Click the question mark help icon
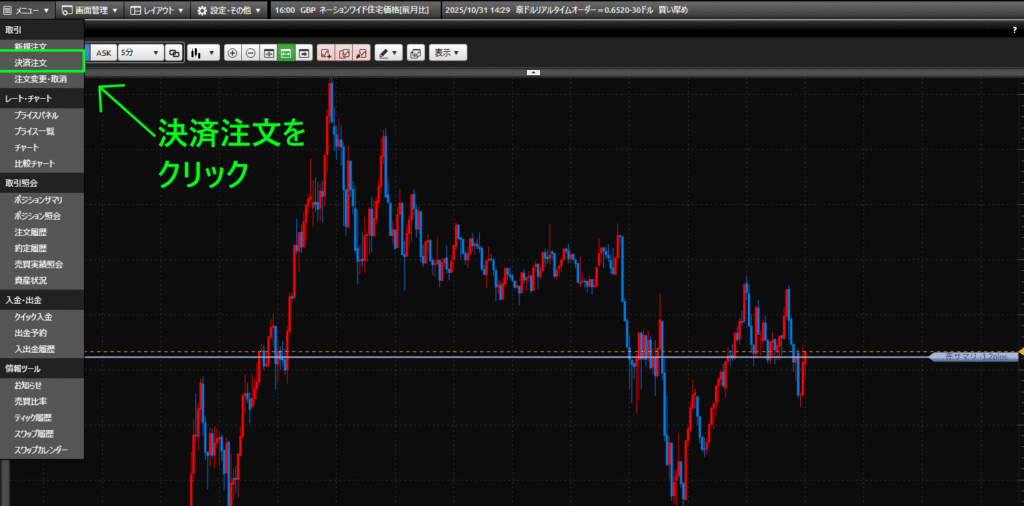Viewport: 1024px width, 506px height. point(1014,31)
